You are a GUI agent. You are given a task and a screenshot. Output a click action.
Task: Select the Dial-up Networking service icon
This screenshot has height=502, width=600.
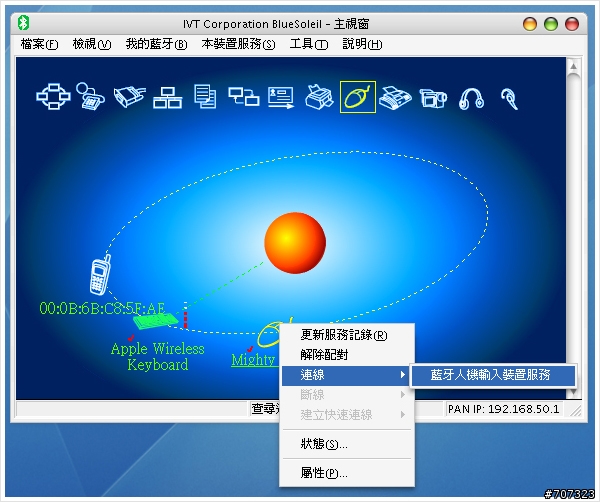pyautogui.click(x=90, y=96)
